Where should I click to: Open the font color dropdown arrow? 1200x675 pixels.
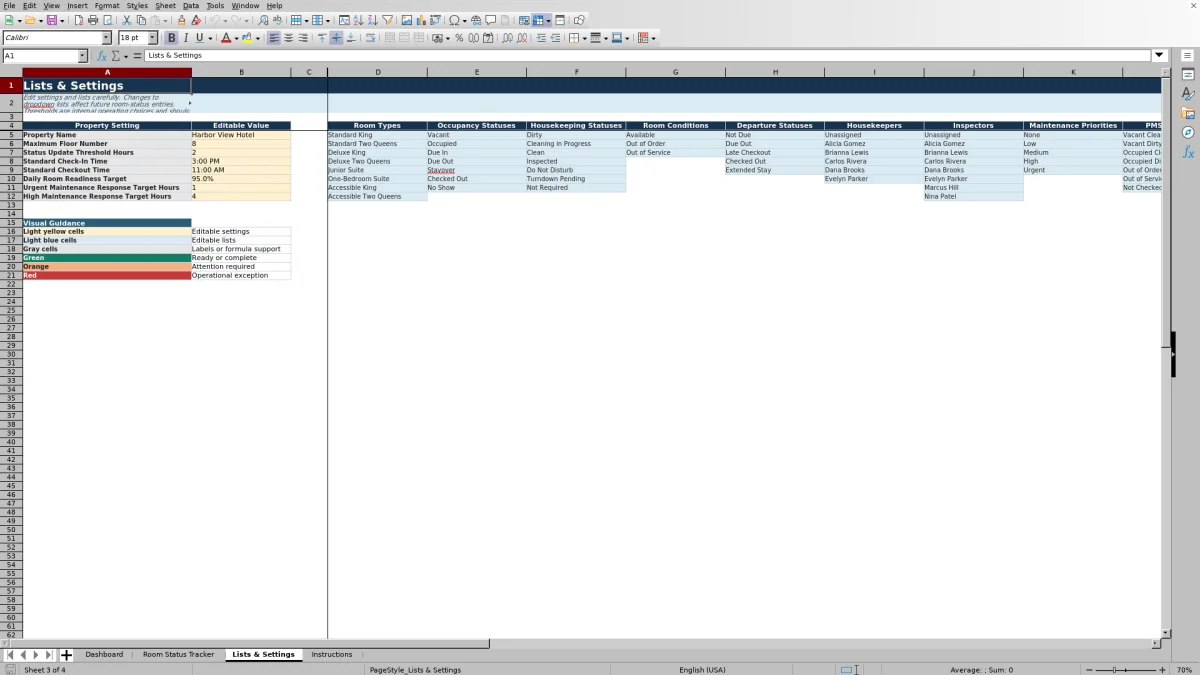(x=237, y=38)
